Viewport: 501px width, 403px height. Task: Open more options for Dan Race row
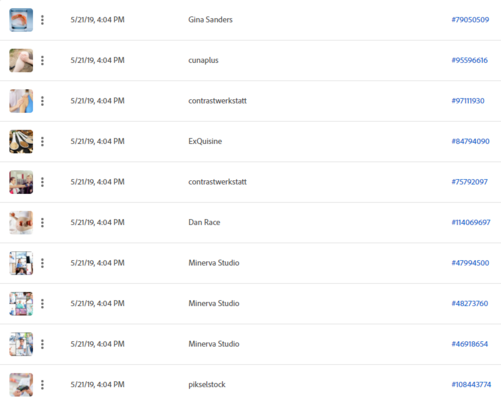click(42, 222)
